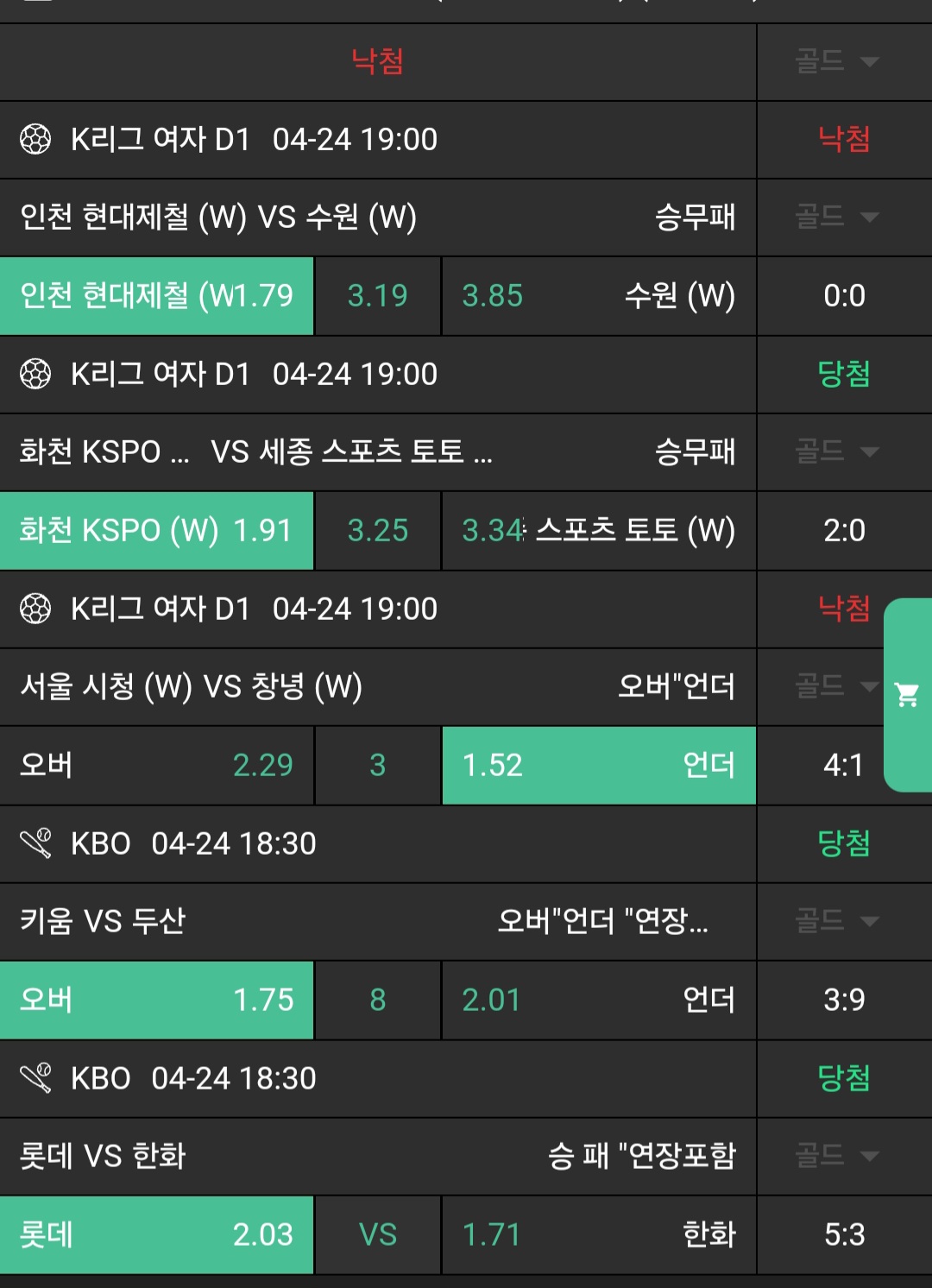Select the 오버 2.29 odds

156,765
